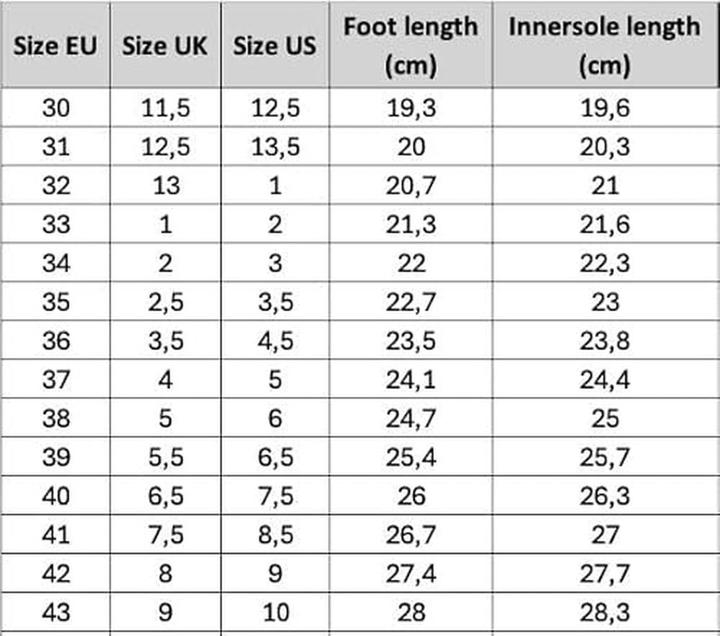Click the UK size 13 cell

165,186
